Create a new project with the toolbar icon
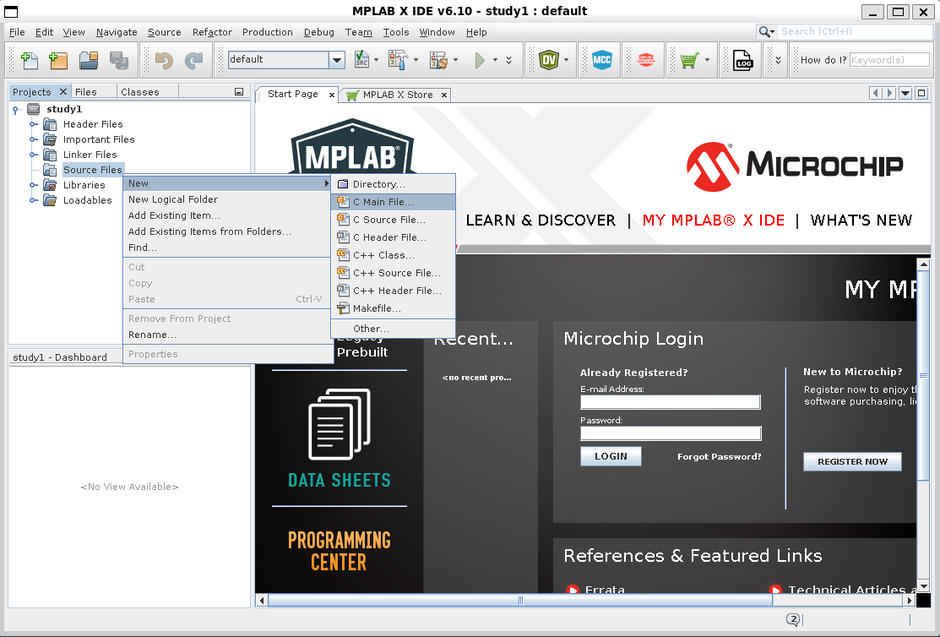940x637 pixels. tap(57, 60)
